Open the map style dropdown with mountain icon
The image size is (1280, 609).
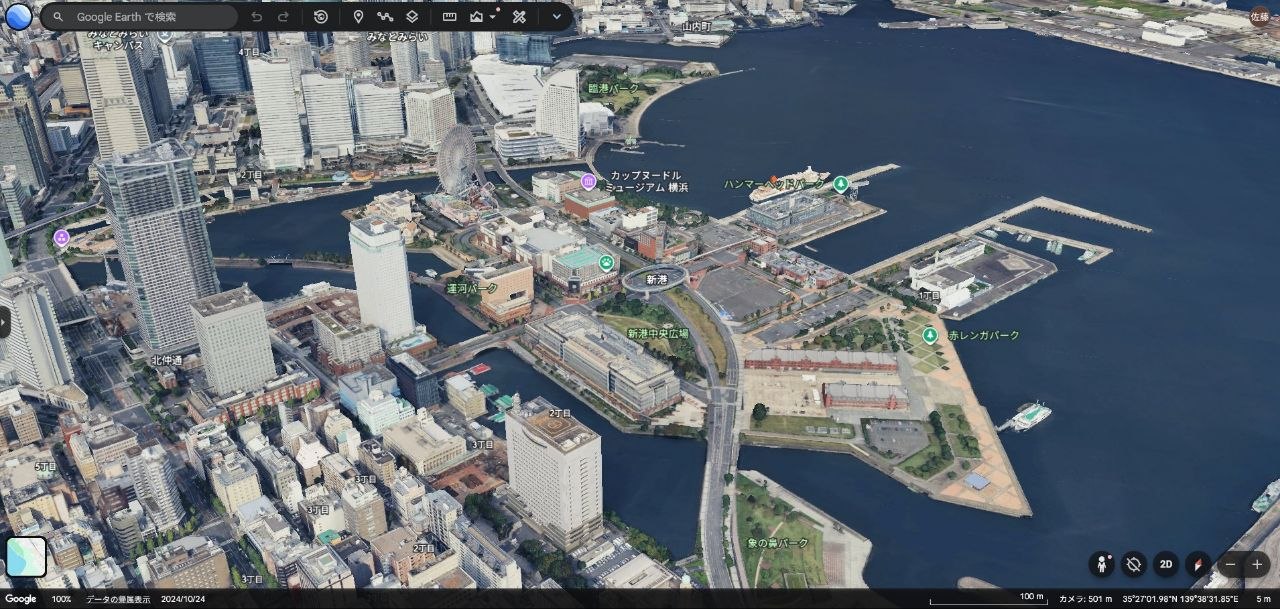[482, 17]
